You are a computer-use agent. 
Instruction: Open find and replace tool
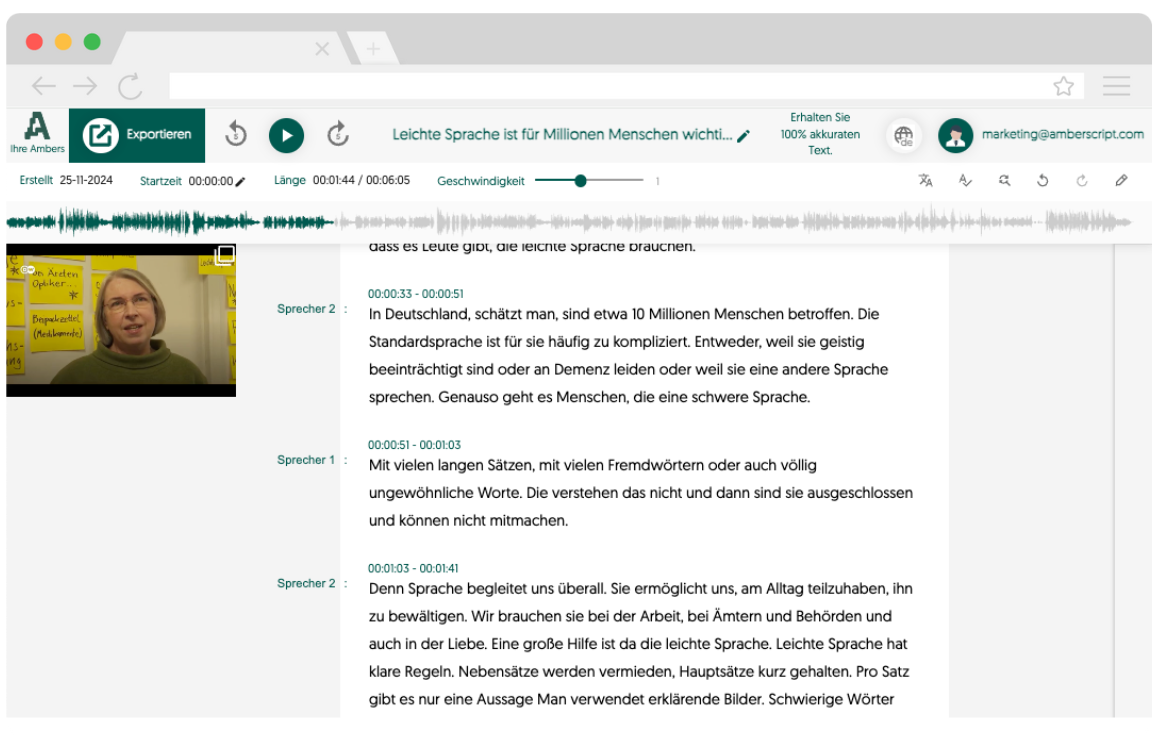1004,180
